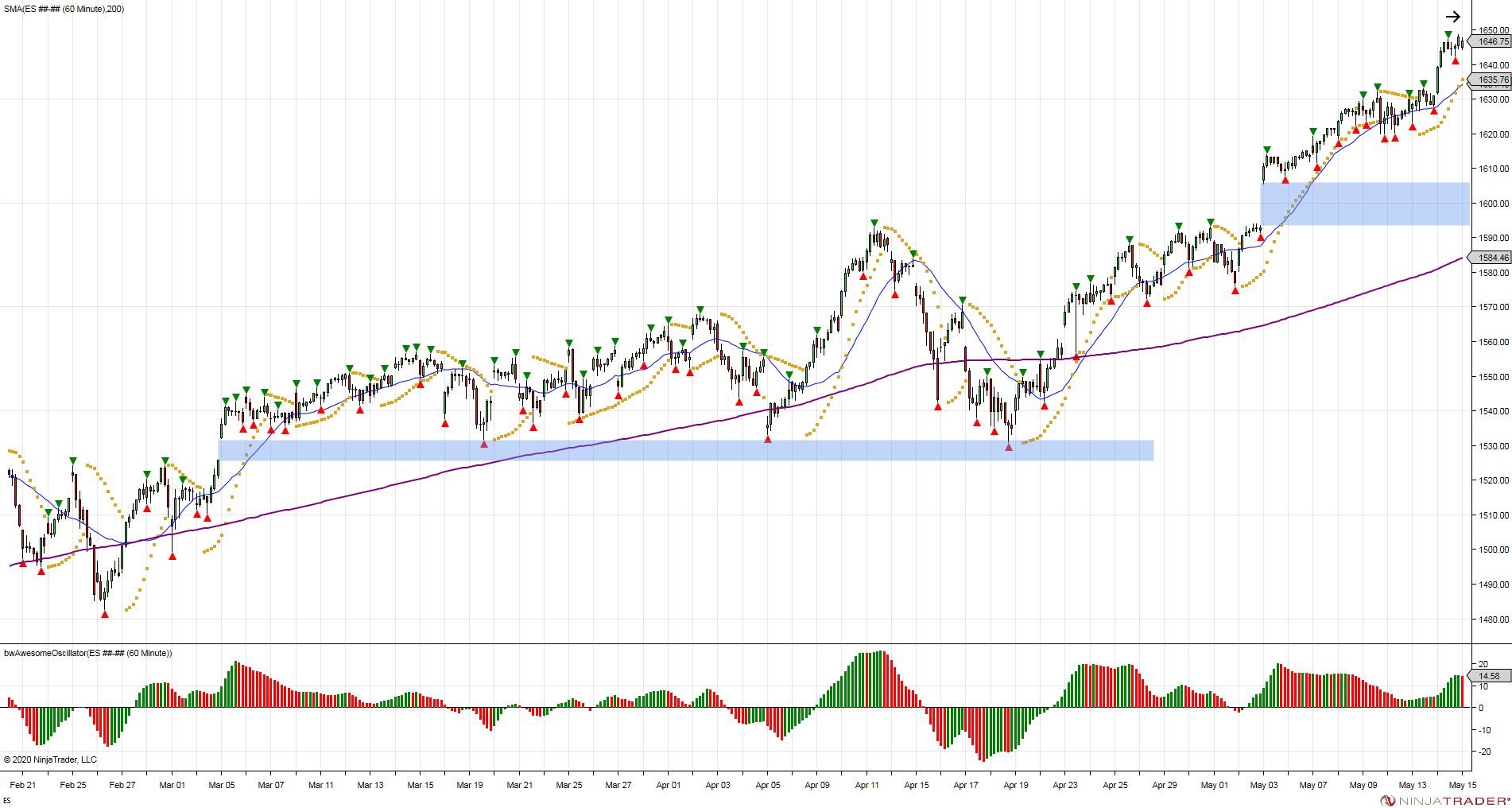The height and width of the screenshot is (808, 1512).
Task: Select the ES chart tab at bottom left
Action: (7, 800)
